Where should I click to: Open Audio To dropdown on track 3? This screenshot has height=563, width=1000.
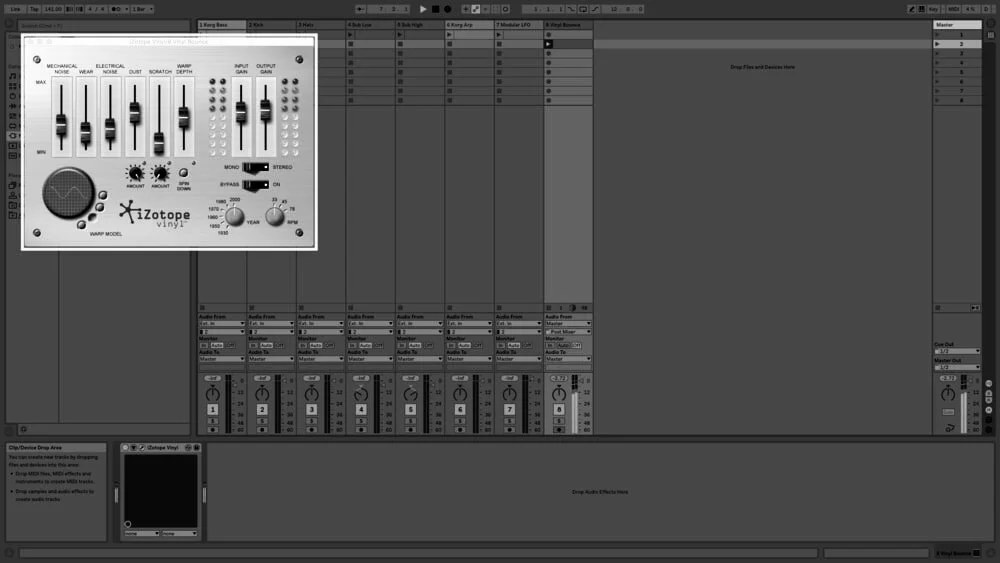[321, 359]
